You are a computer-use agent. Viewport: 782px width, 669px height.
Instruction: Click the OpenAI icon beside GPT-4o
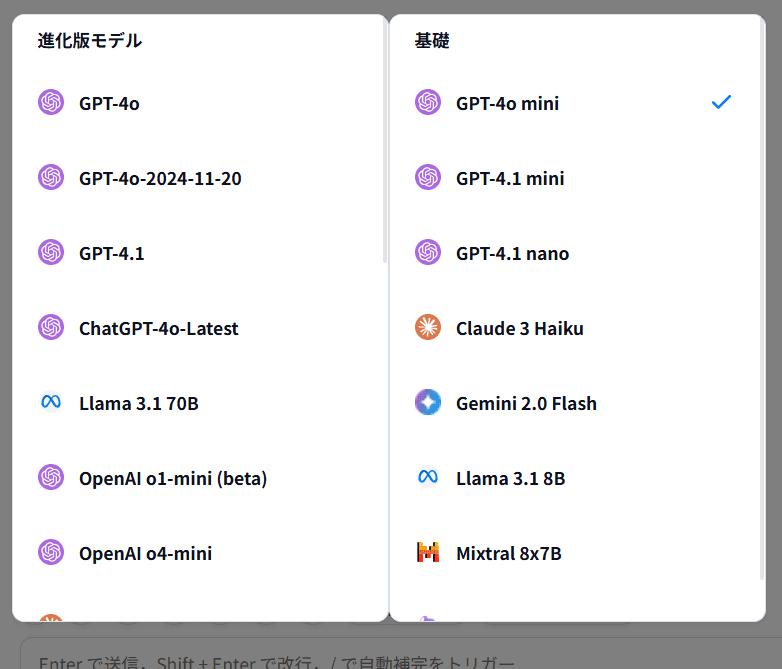tap(51, 102)
